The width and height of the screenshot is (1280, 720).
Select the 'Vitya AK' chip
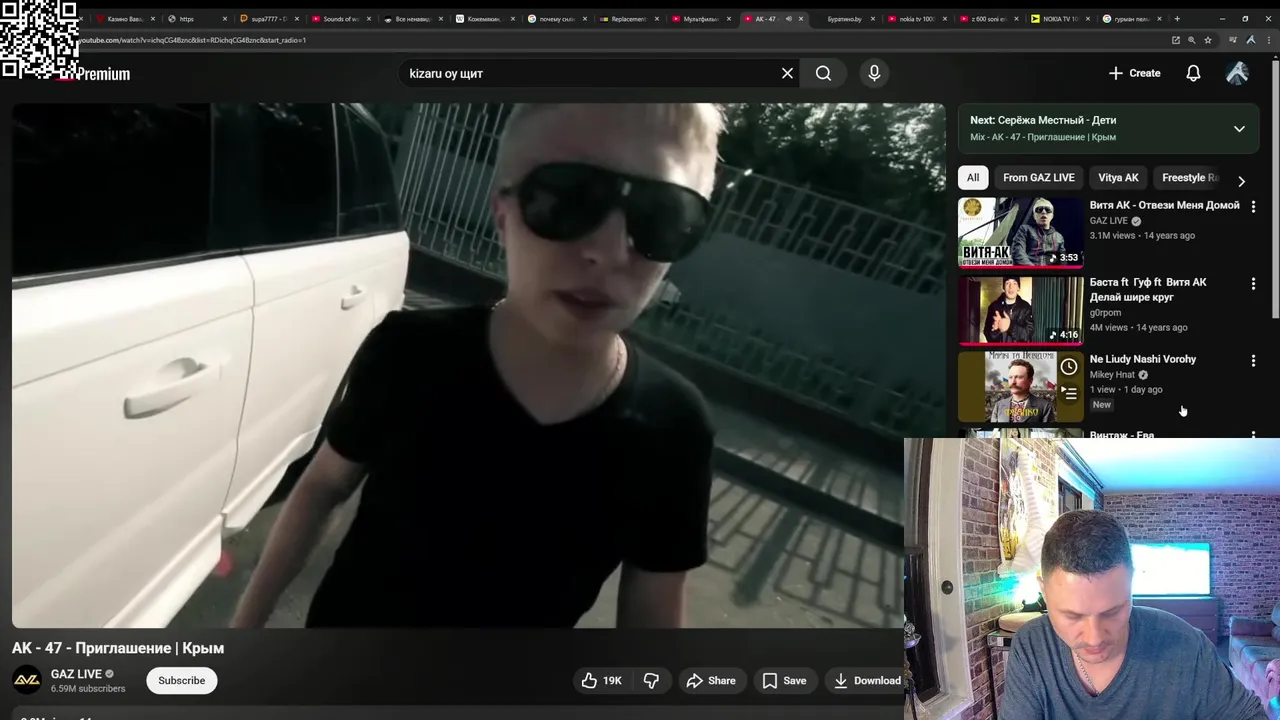click(1118, 178)
